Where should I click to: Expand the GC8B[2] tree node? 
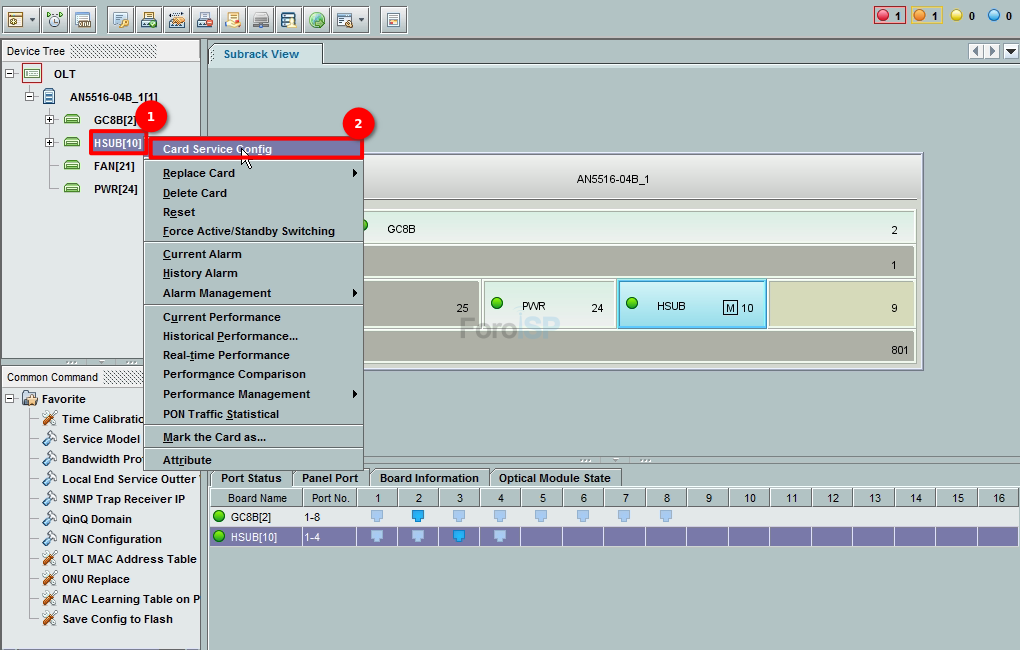tap(49, 120)
